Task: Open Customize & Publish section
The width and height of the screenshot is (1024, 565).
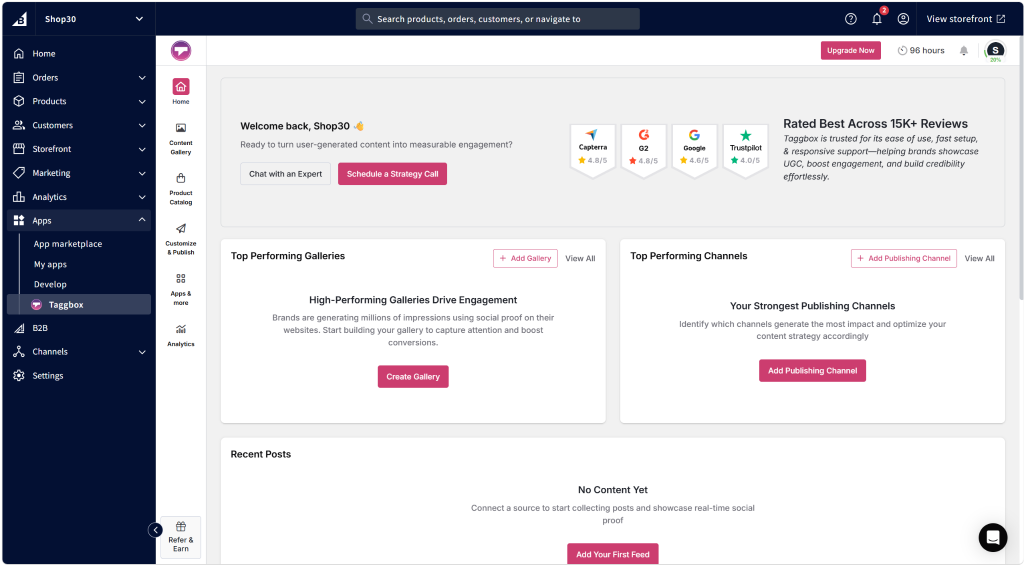Action: click(181, 239)
